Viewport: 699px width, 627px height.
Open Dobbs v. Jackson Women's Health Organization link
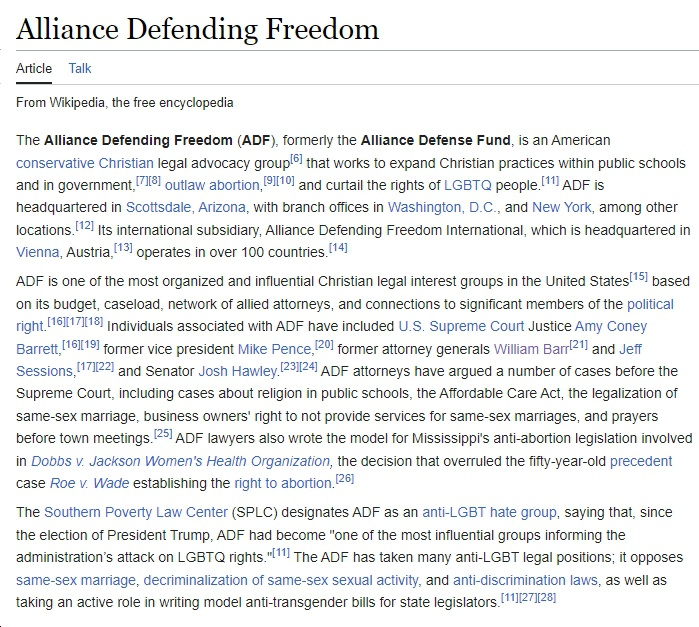[x=181, y=461]
